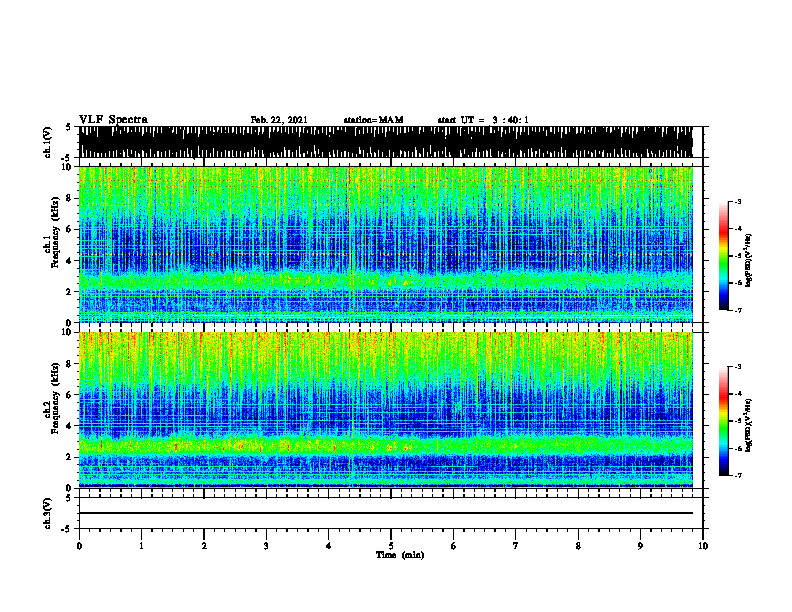Click the ch.1 frequency tick label "4"

pos(70,261)
